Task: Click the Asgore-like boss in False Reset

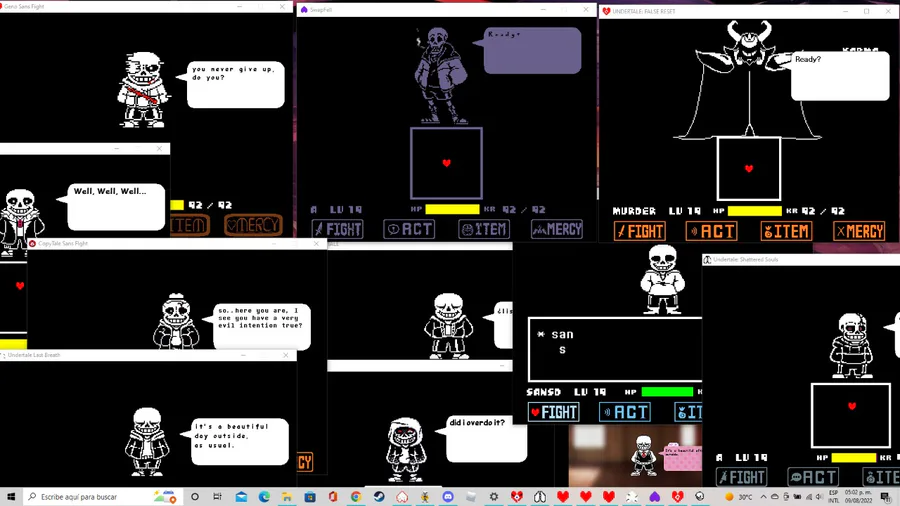Action: click(748, 80)
